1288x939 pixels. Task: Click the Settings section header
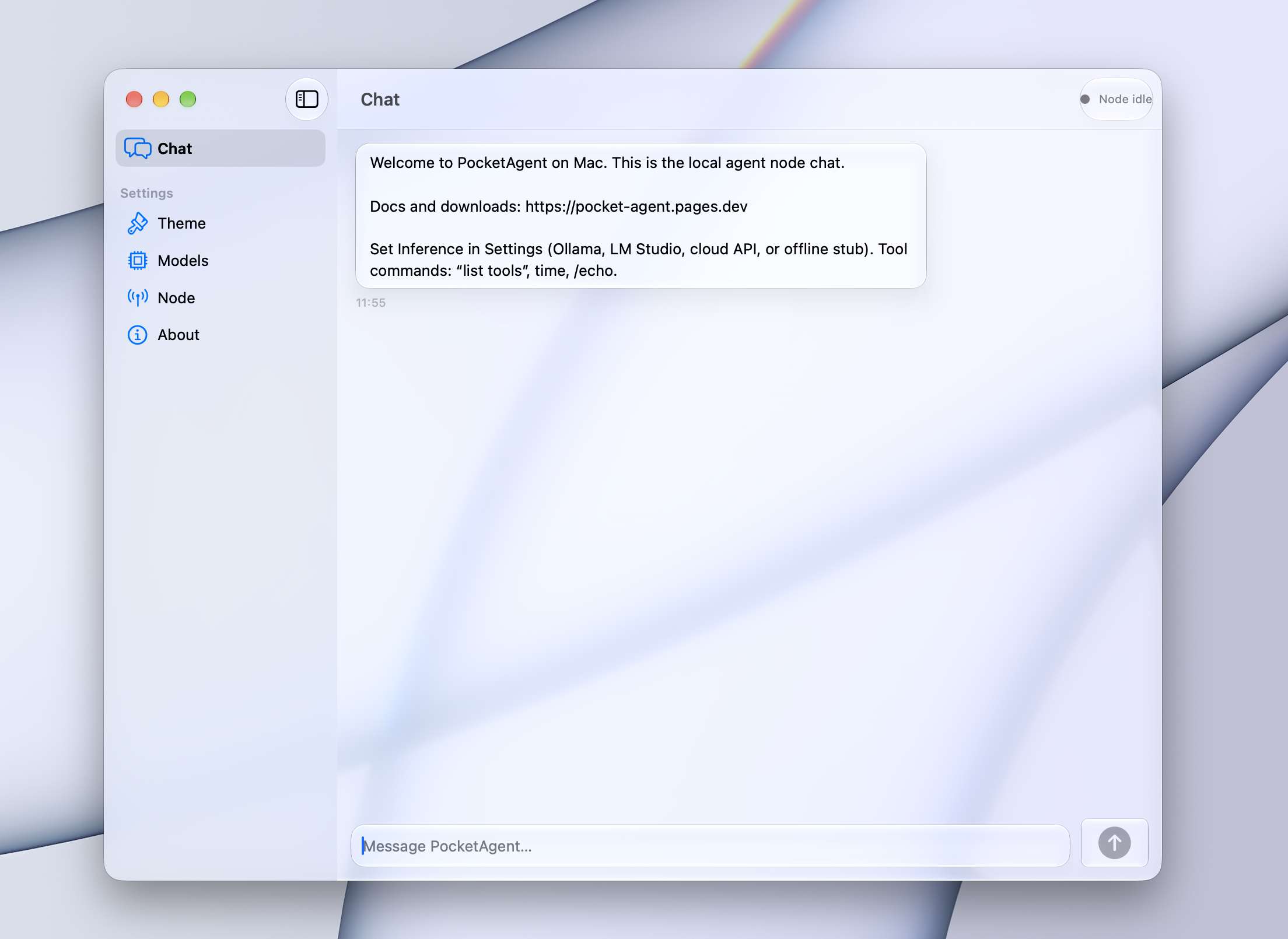[x=146, y=193]
